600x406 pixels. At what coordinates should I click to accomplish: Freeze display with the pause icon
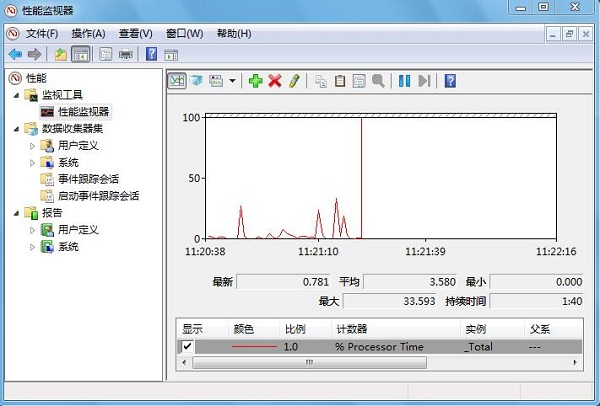click(x=405, y=81)
